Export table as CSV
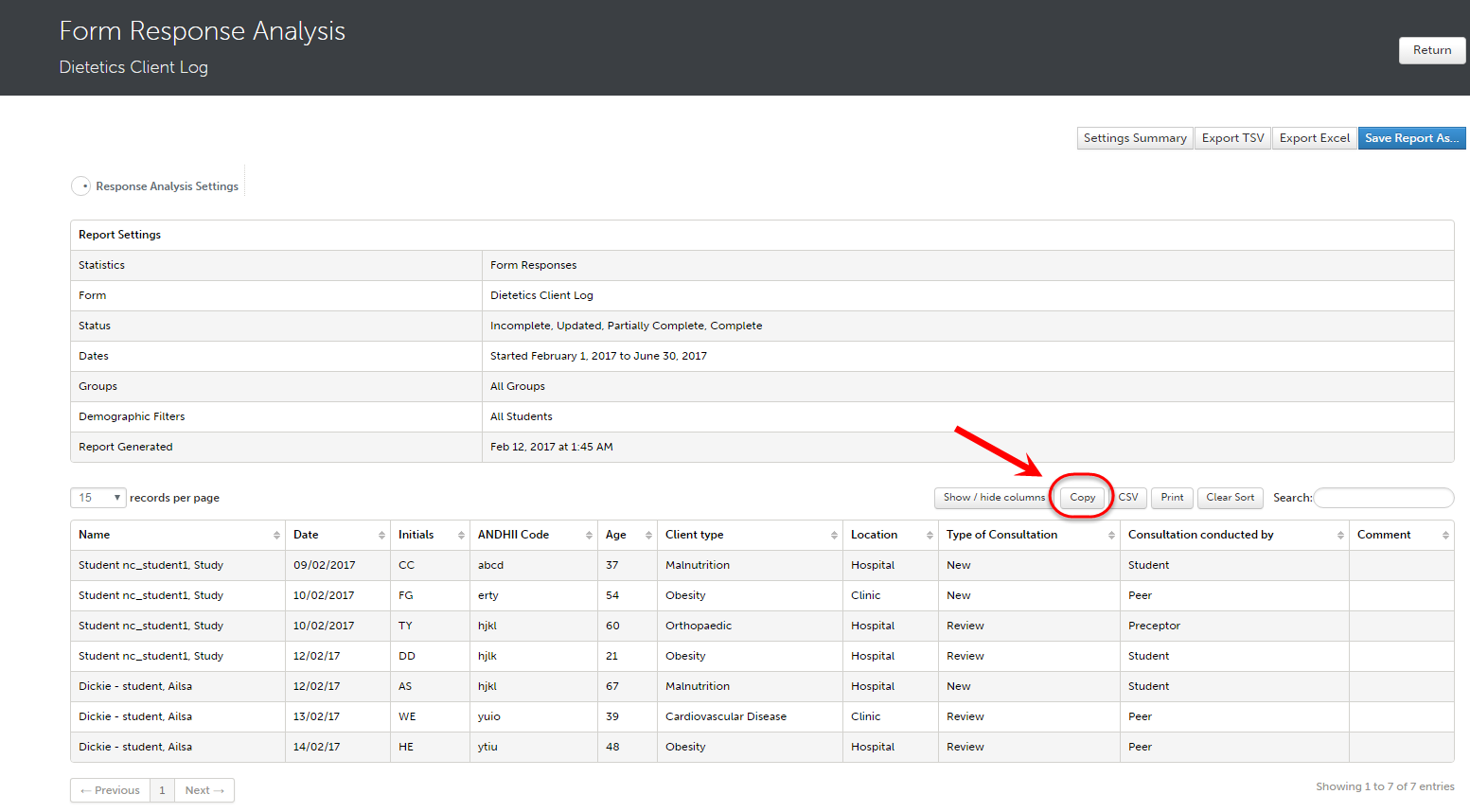Image resolution: width=1470 pixels, height=812 pixels. 1128,498
